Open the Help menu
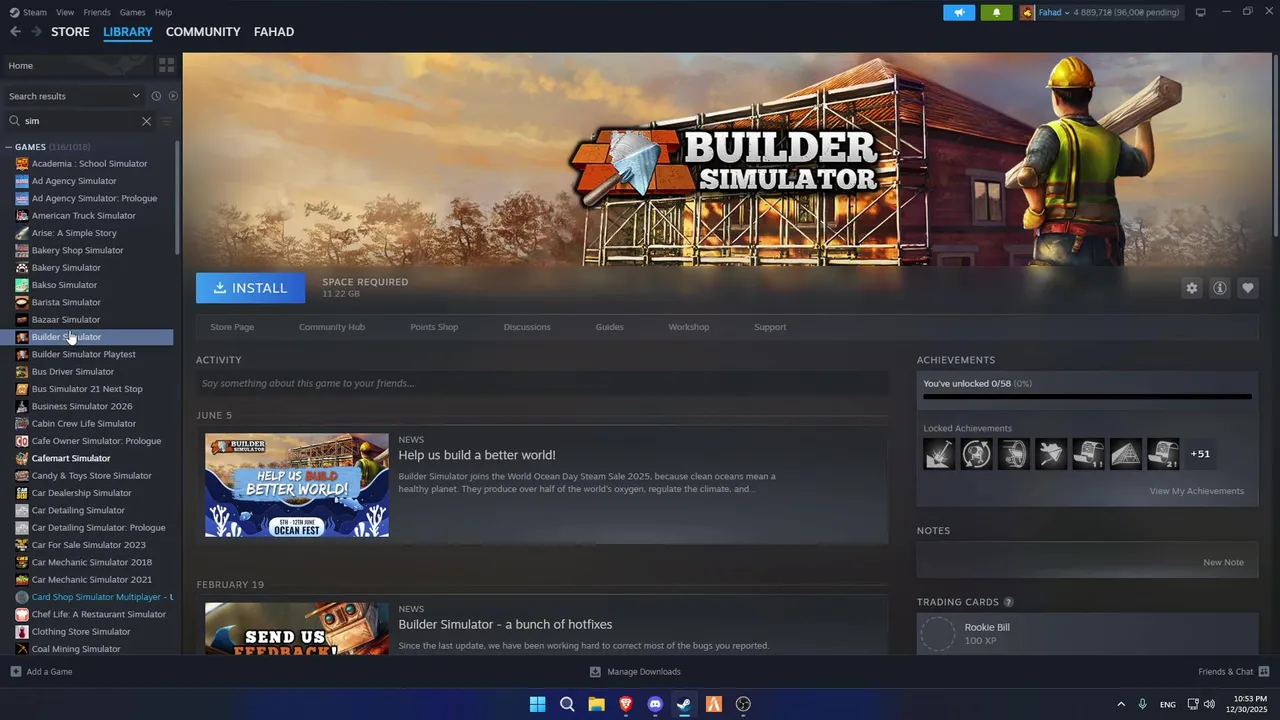Viewport: 1280px width, 720px height. [163, 12]
